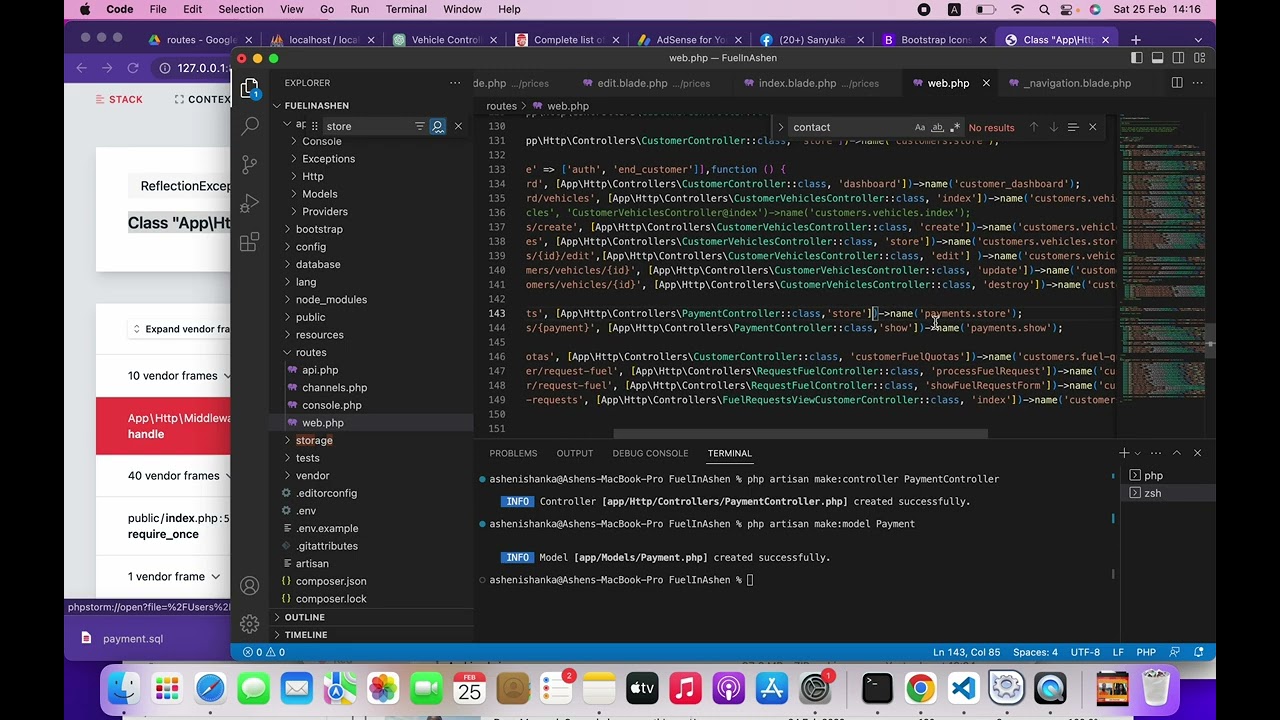The width and height of the screenshot is (1280, 720).
Task: Switch to the DEBUG CONSOLE panel tab
Action: pyautogui.click(x=650, y=453)
